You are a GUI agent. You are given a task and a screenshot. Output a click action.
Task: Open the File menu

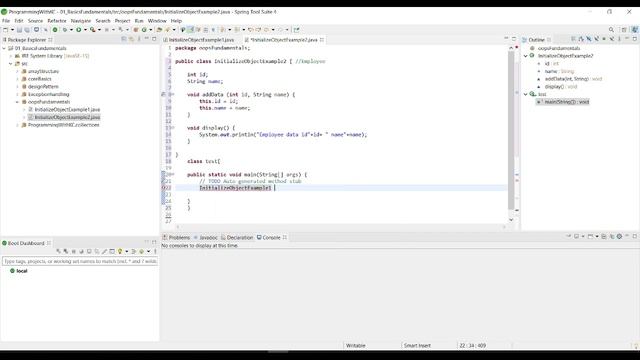pyautogui.click(x=6, y=21)
